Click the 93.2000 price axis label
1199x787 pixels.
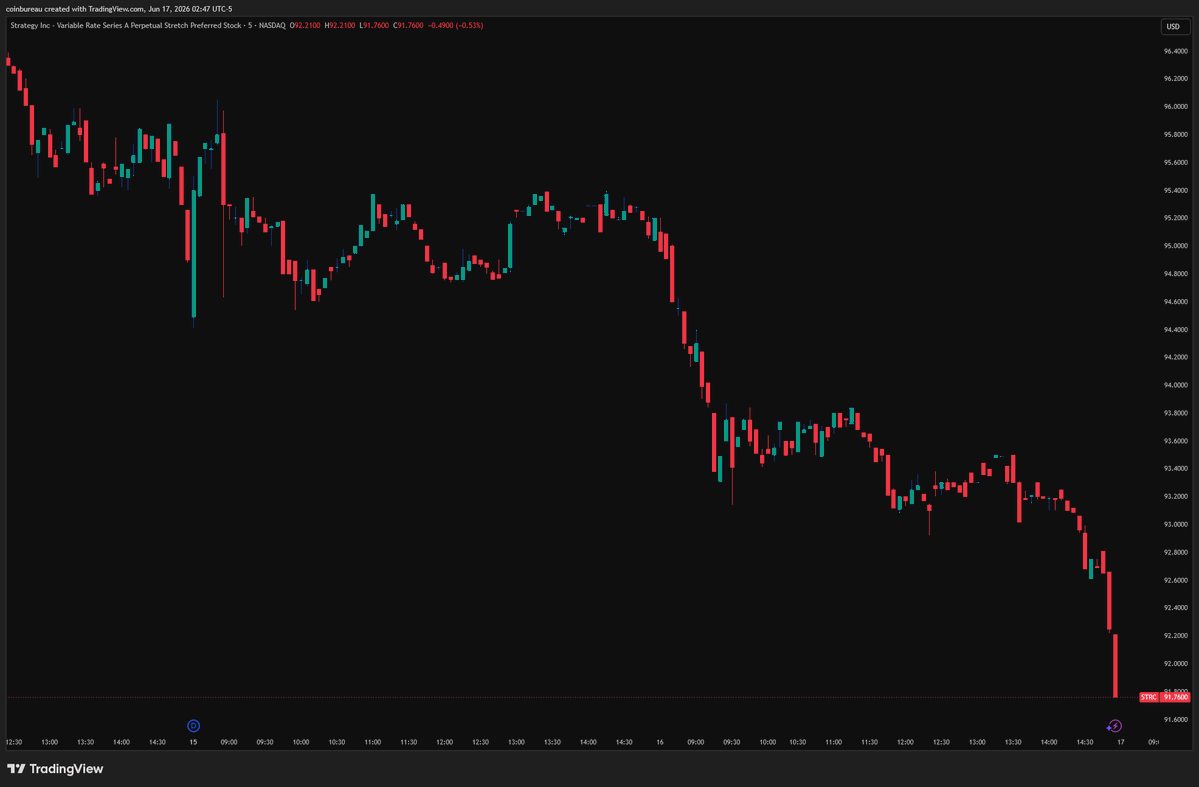[1175, 496]
